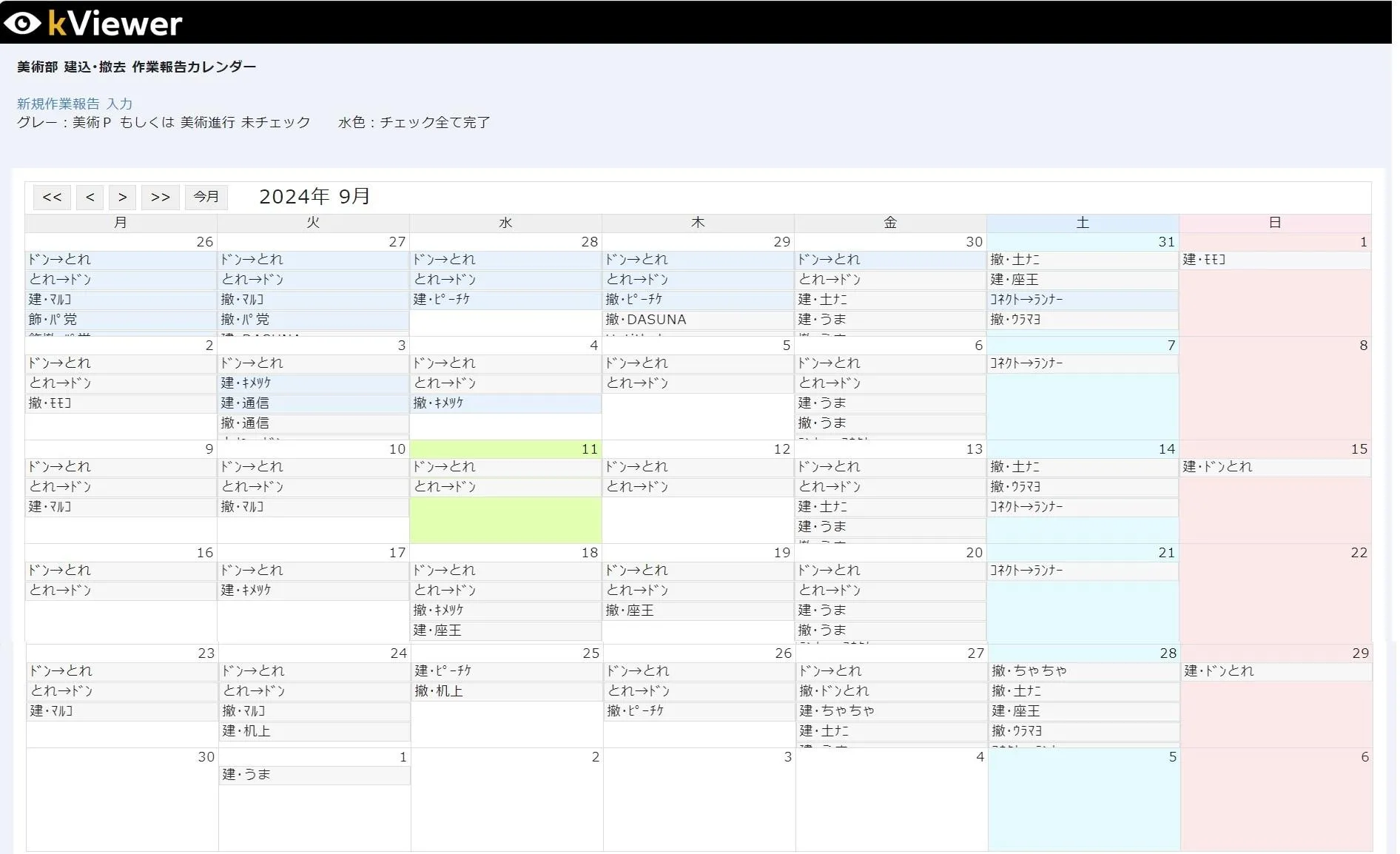Viewport: 1400px width, 854px height.
Task: Click the kViewer eye logo icon
Action: click(22, 23)
